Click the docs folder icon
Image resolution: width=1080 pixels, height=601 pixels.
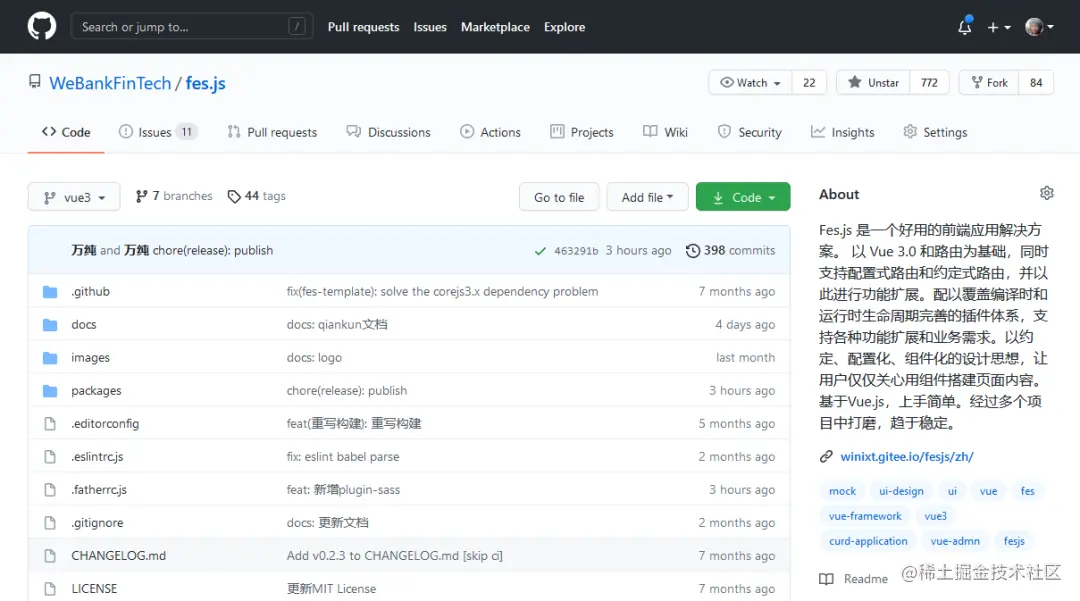(50, 324)
